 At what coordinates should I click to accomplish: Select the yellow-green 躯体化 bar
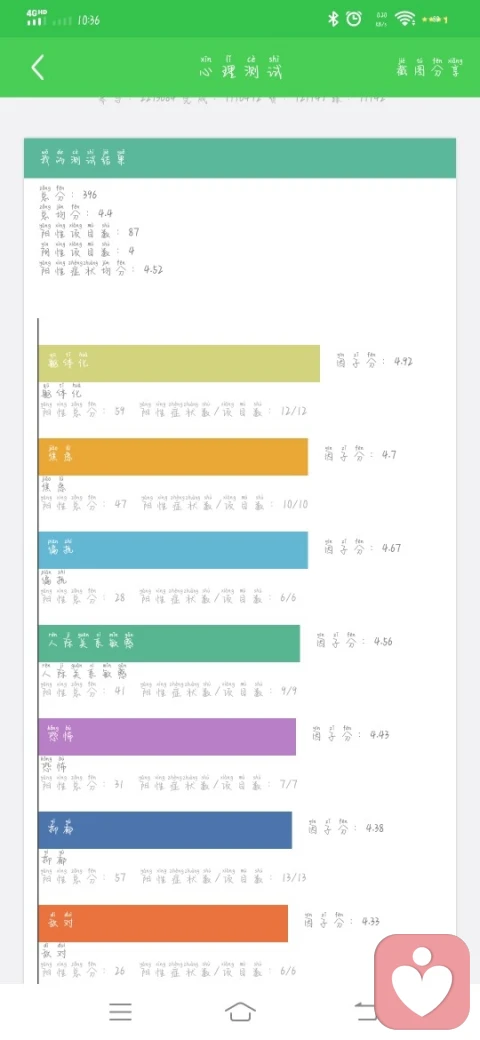[x=179, y=363]
